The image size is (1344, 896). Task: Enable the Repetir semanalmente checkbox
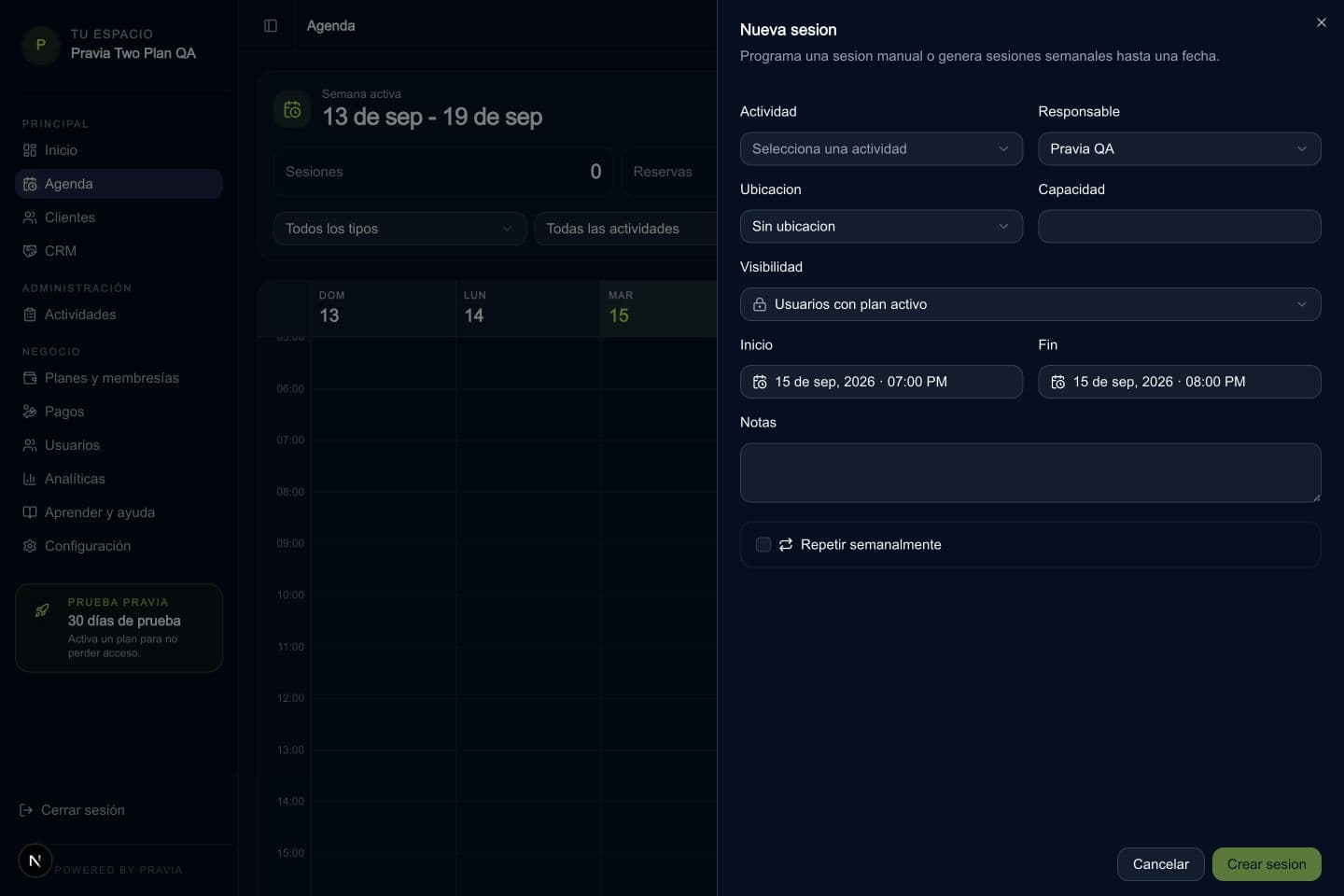(x=763, y=544)
